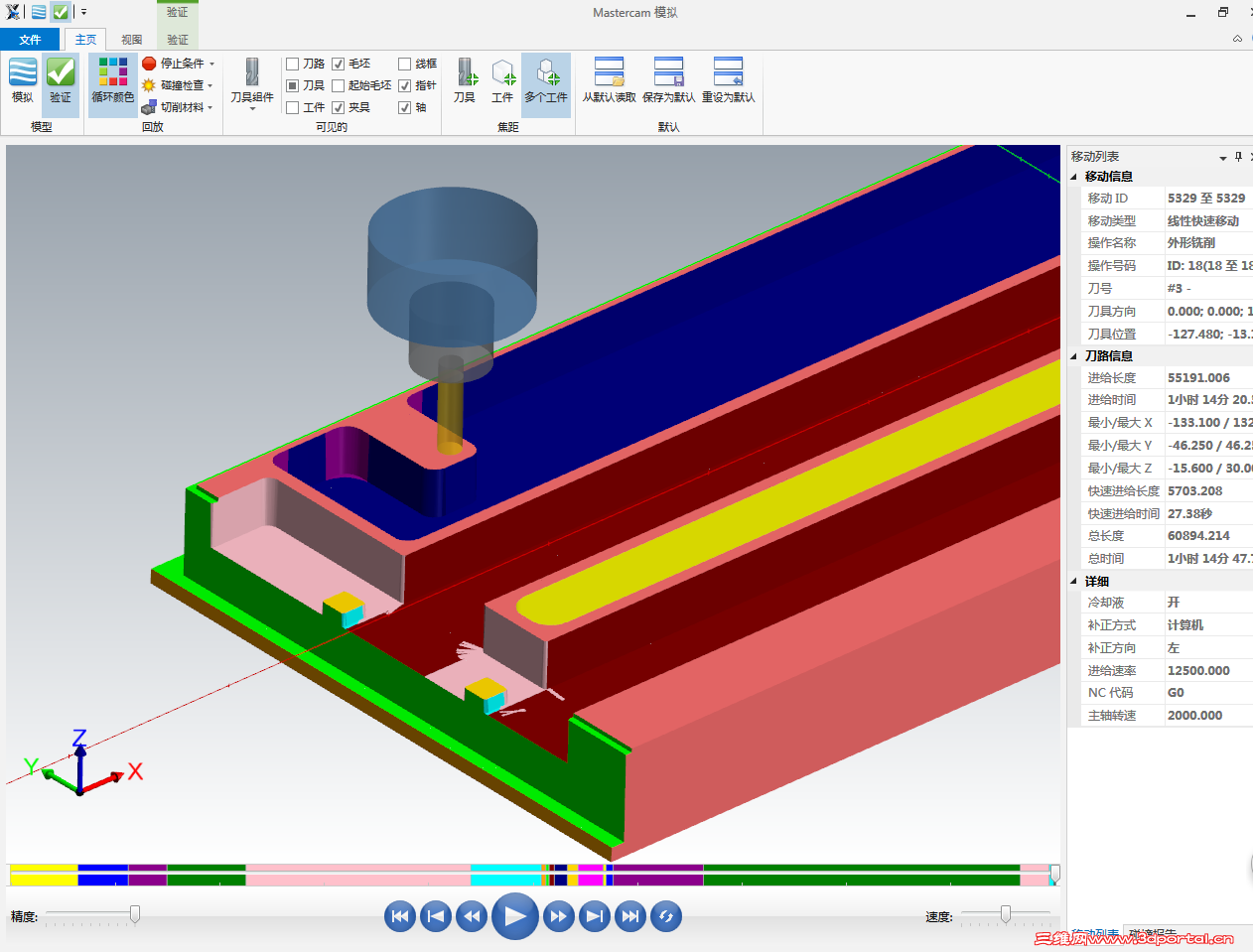The height and width of the screenshot is (952, 1253).
Task: Click quick access verify checkmark icon
Action: coord(61,12)
